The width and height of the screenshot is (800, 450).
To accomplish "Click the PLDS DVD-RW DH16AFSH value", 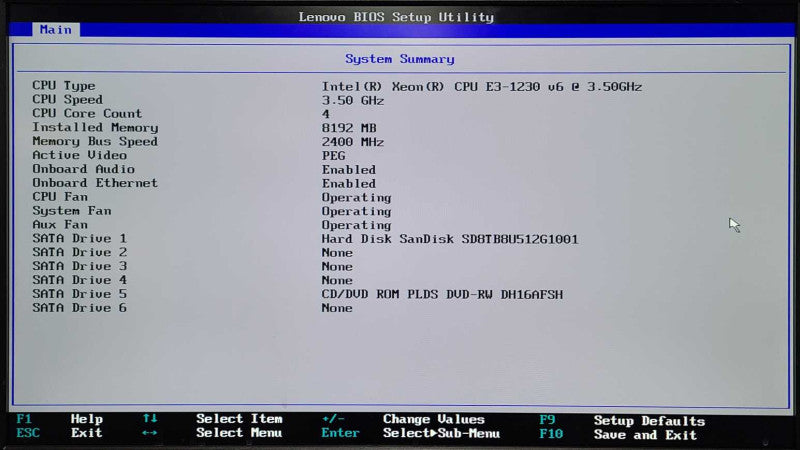I will (x=442, y=295).
